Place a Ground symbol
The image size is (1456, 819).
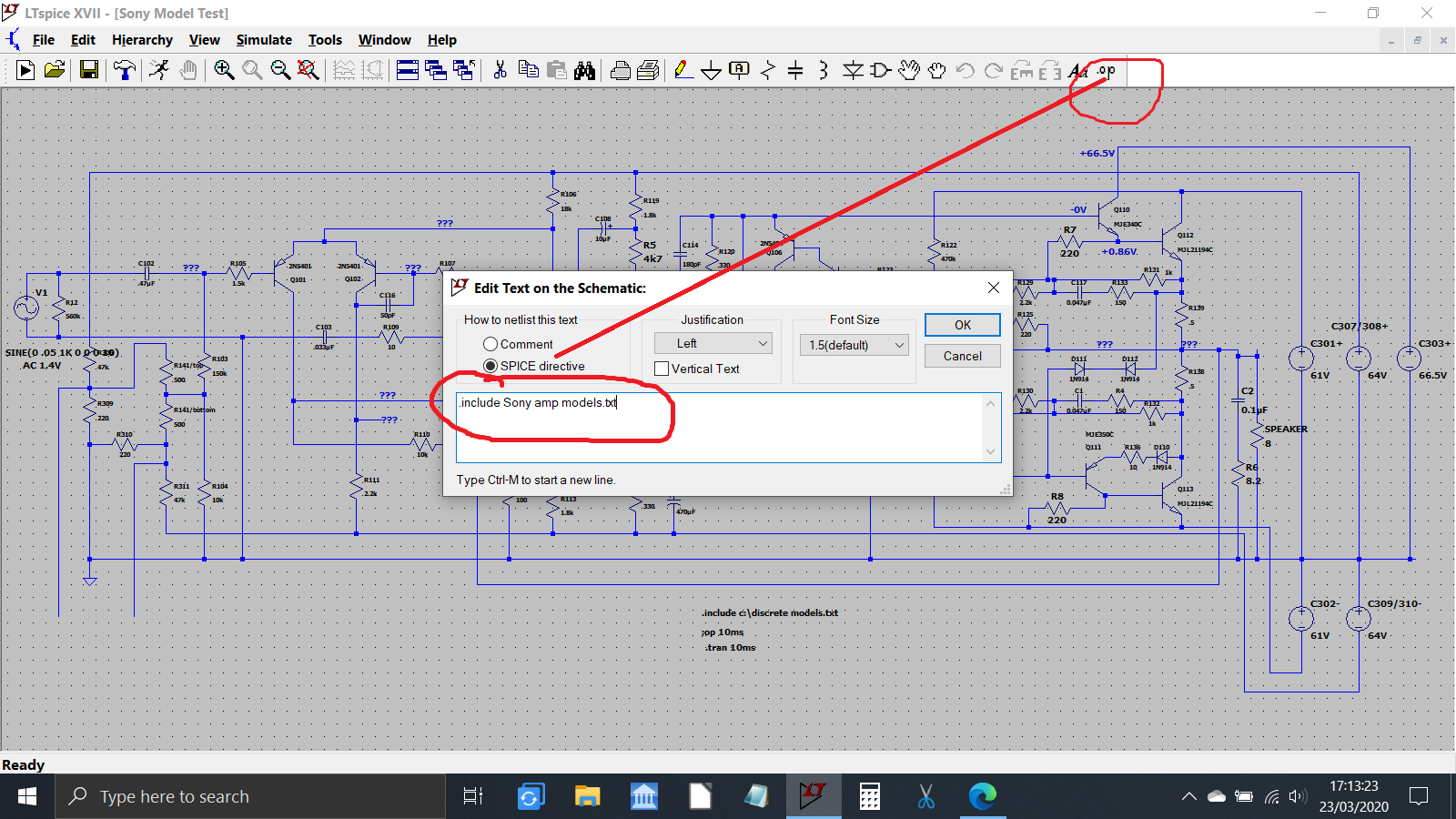[712, 70]
